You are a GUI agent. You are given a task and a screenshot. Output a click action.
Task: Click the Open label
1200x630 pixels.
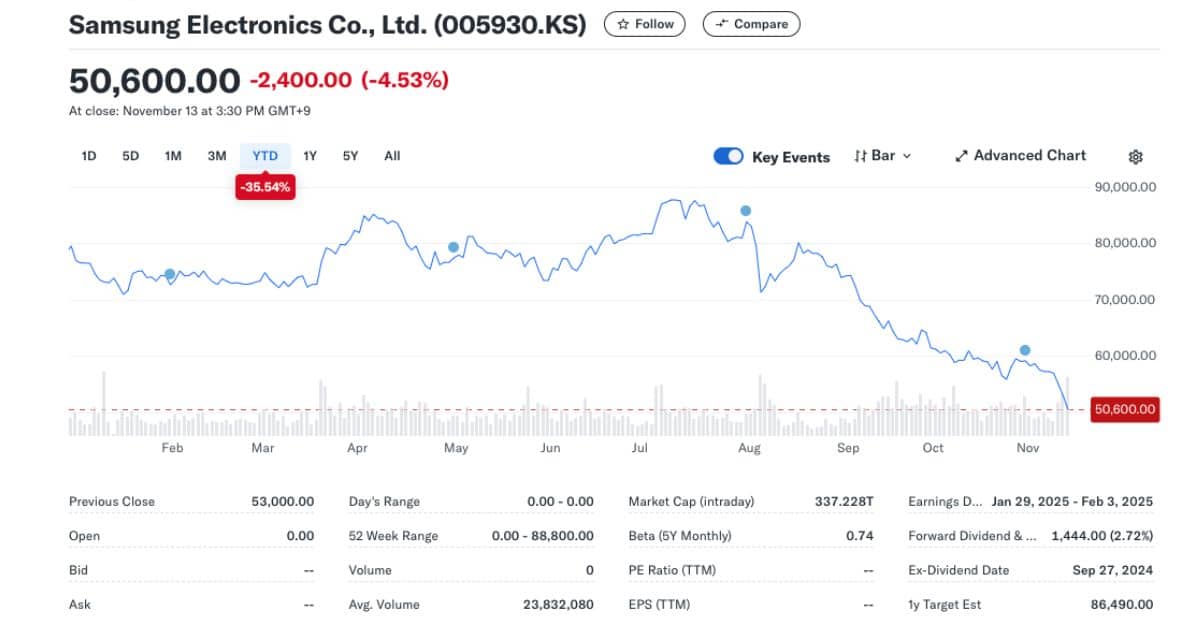point(84,536)
